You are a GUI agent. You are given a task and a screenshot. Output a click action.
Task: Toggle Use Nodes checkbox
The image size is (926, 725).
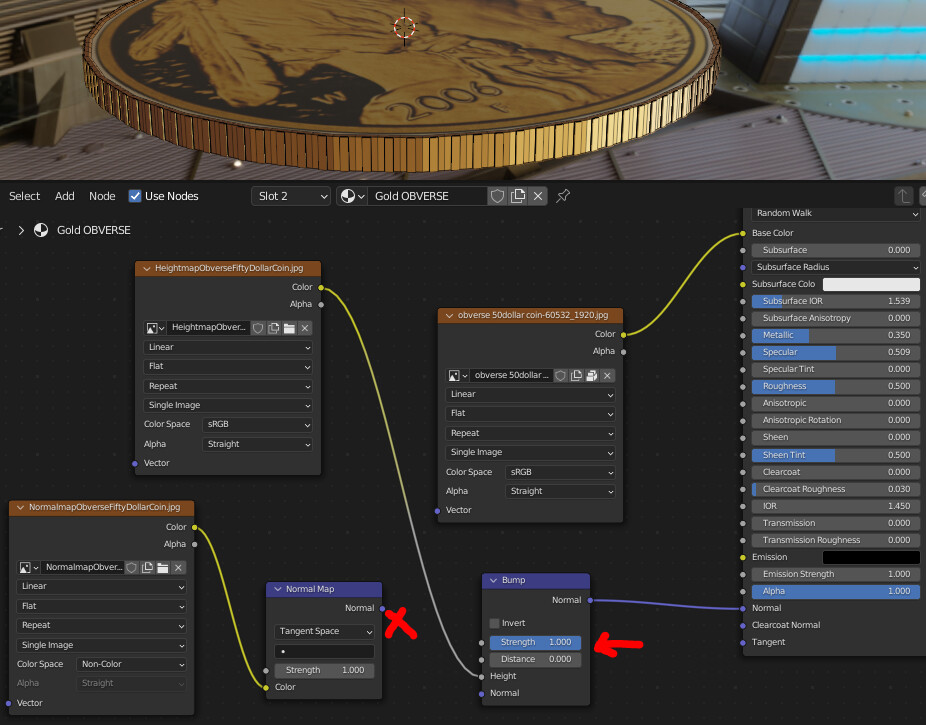pos(135,196)
